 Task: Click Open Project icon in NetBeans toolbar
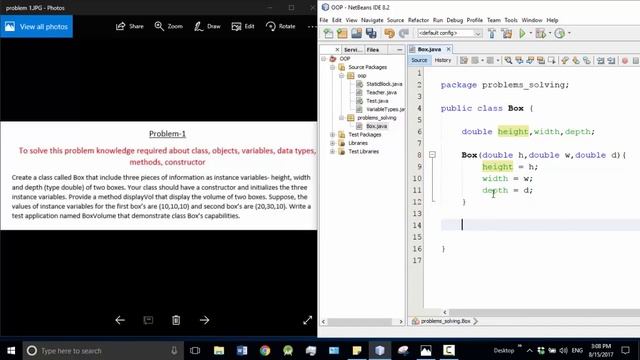point(356,33)
